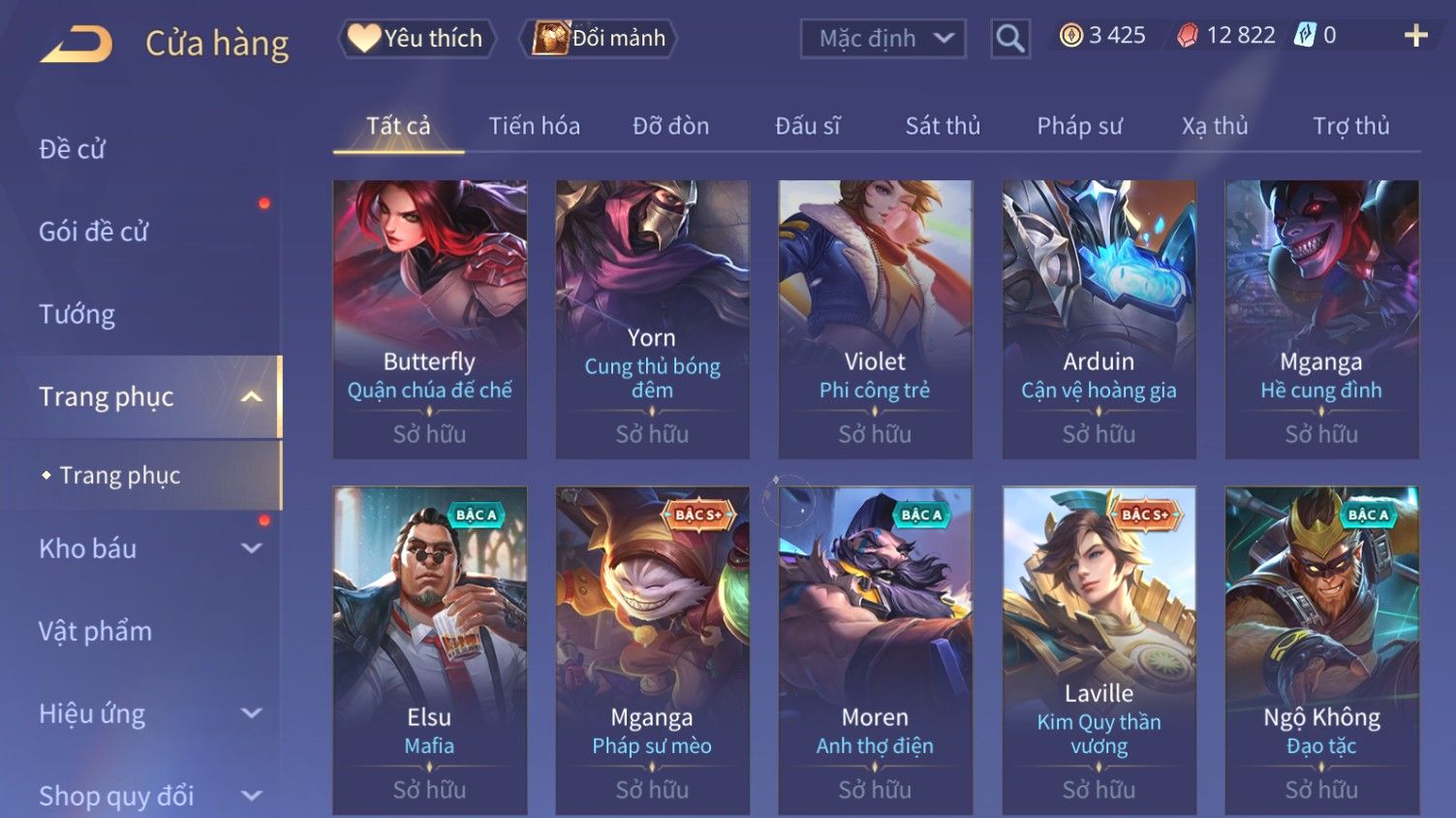1456x818 pixels.
Task: Click the BẬC A badge on Elsu
Action: [x=476, y=515]
